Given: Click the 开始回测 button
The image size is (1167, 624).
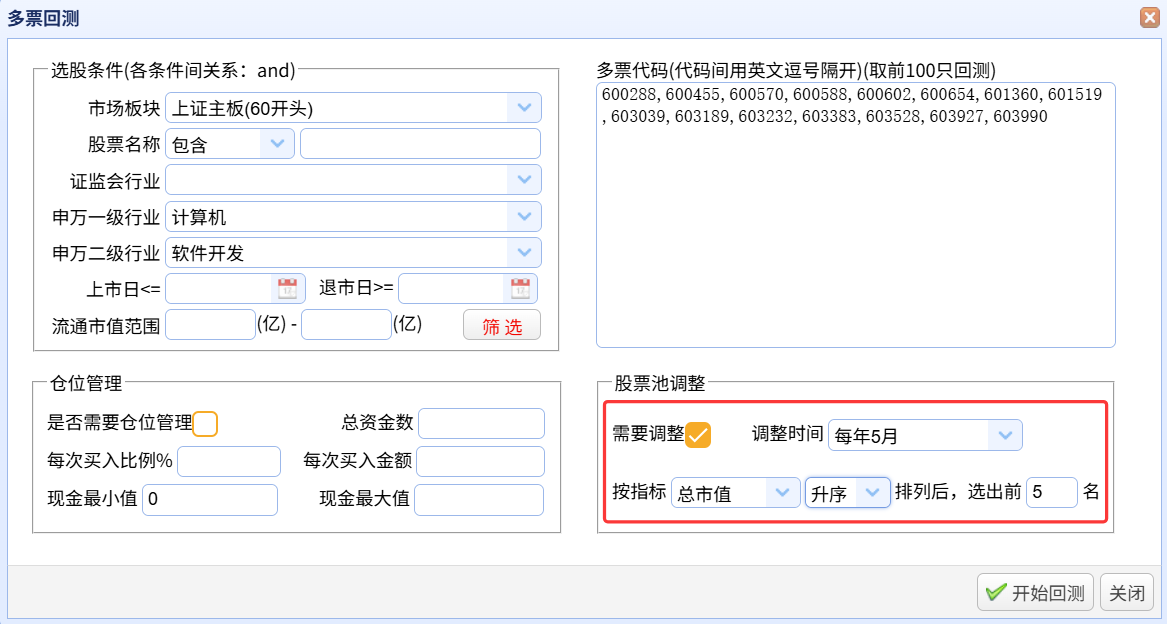Looking at the screenshot, I should click(1035, 593).
